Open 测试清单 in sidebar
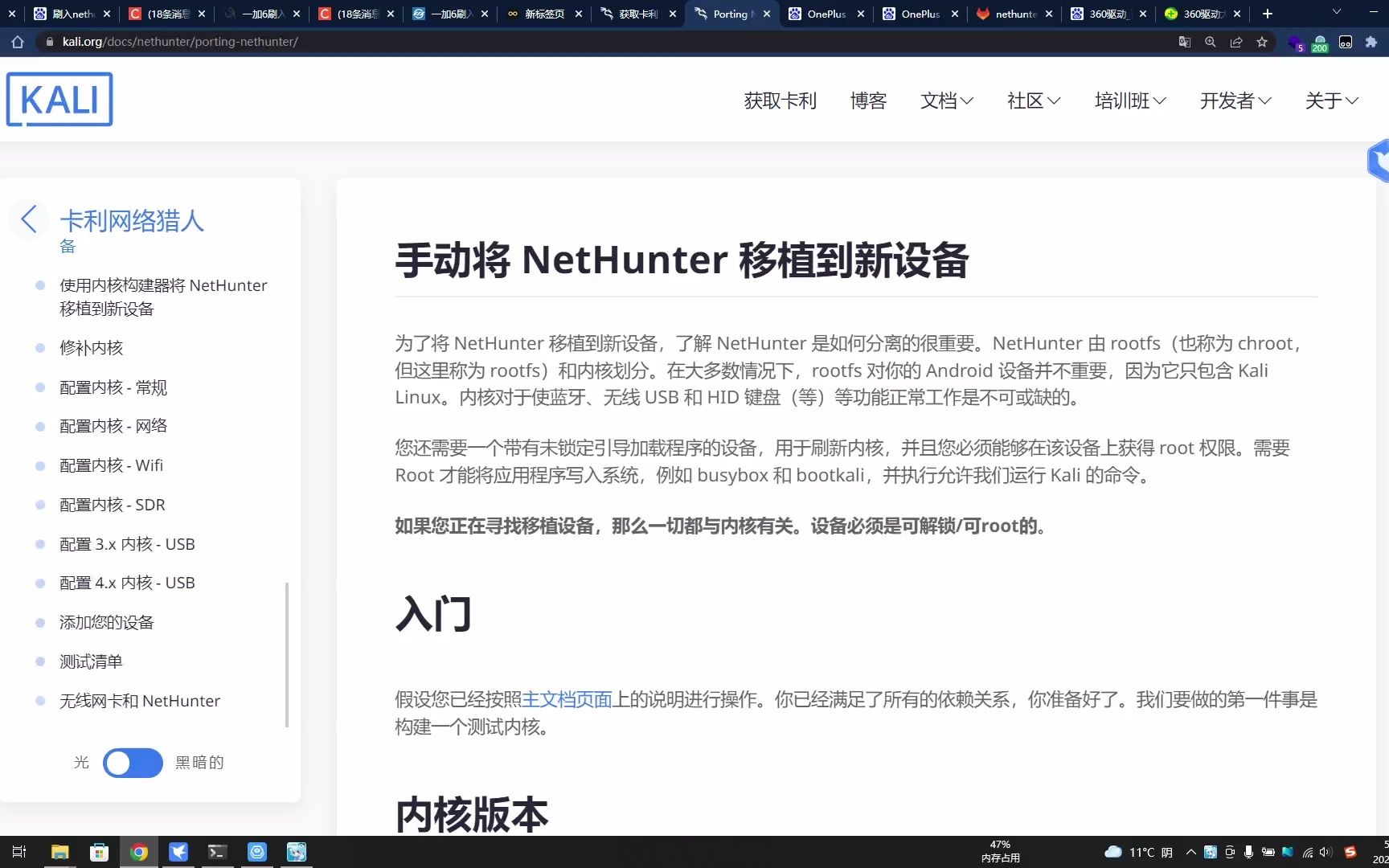 (x=91, y=661)
